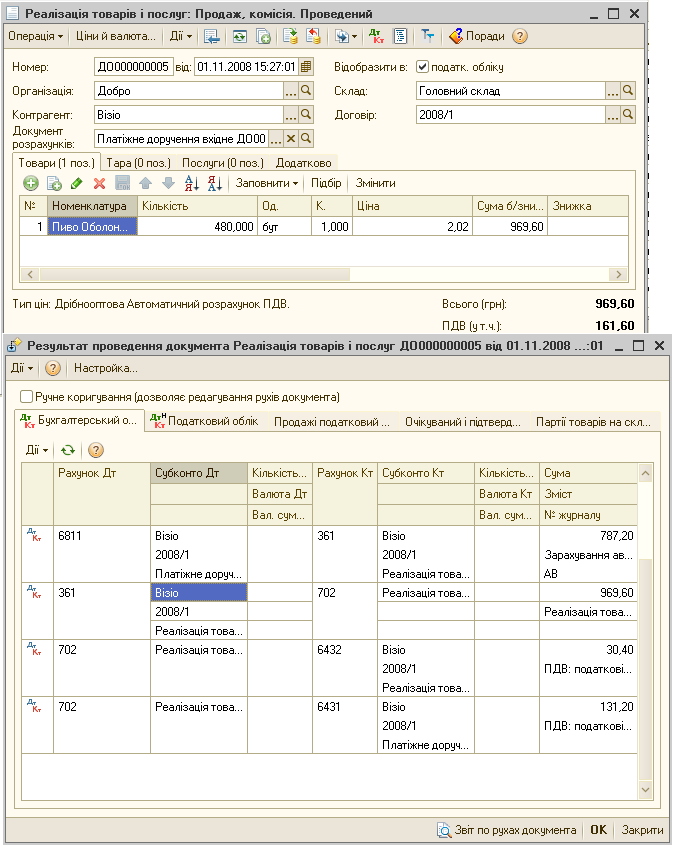Click the refresh document icon in the top toolbar
Image resolution: width=673 pixels, height=845 pixels.
240,36
